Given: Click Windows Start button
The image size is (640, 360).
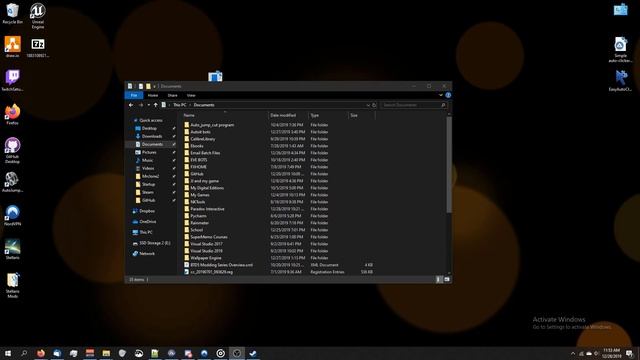Looking at the screenshot, I should pos(8,353).
